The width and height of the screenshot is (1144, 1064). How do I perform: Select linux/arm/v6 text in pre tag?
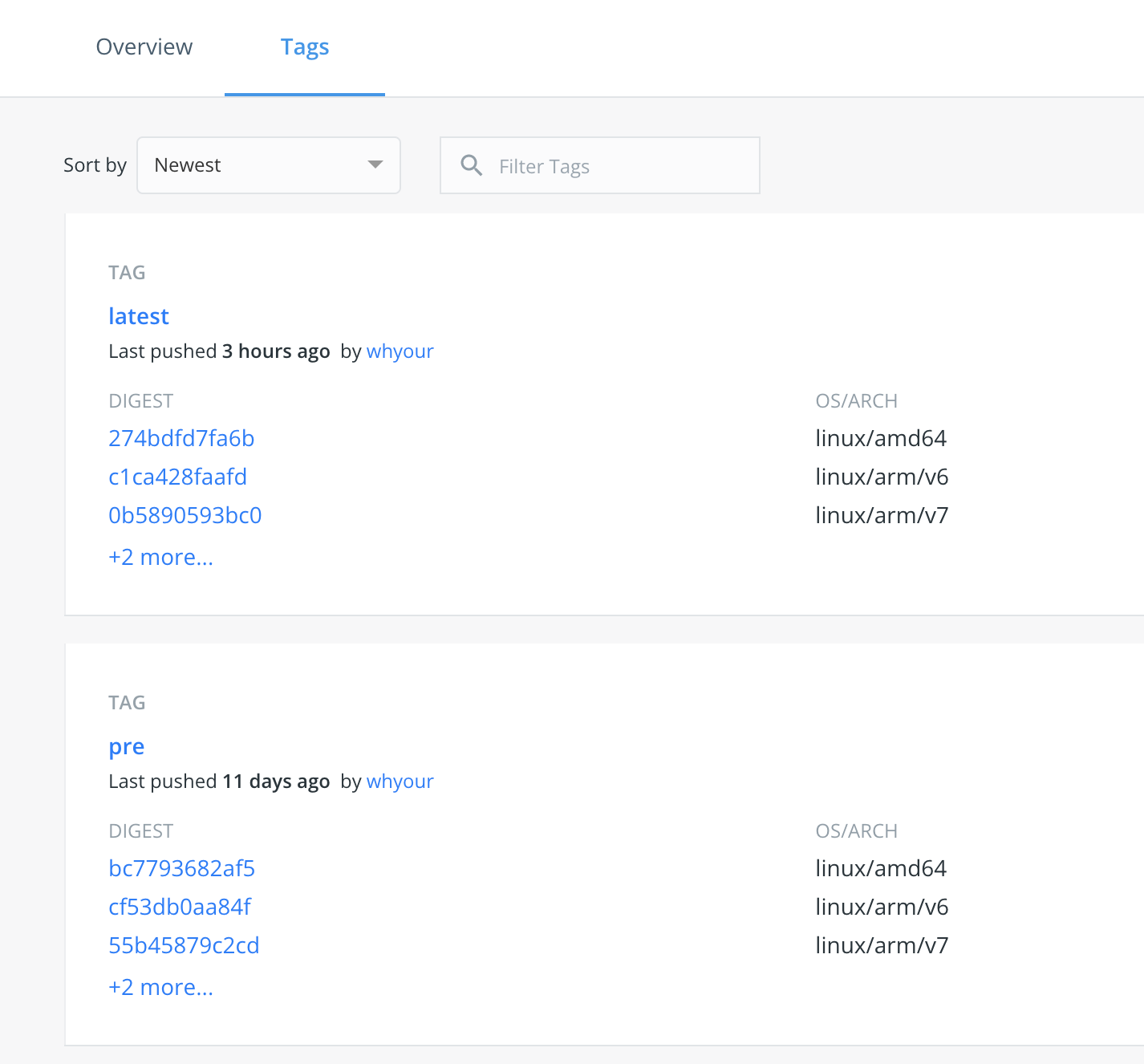[882, 907]
